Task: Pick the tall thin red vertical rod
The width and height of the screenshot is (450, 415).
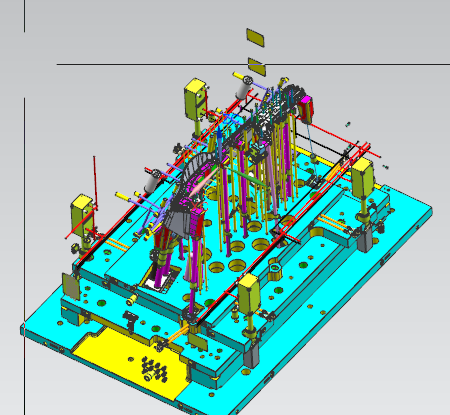Action: (95, 182)
